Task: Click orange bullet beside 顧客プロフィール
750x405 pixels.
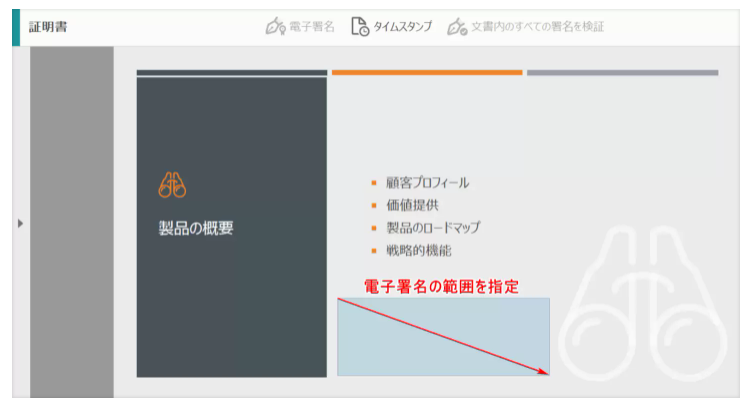Action: pyautogui.click(x=374, y=183)
